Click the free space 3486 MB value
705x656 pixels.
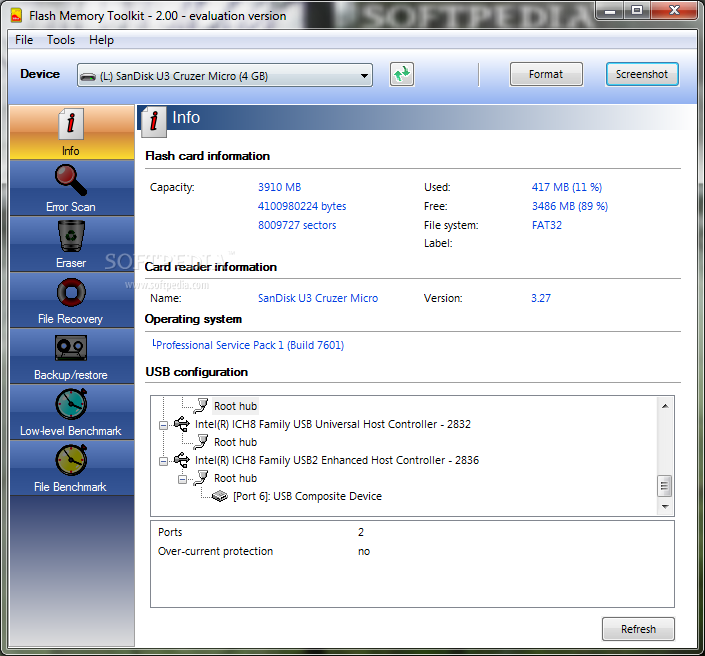click(x=570, y=206)
